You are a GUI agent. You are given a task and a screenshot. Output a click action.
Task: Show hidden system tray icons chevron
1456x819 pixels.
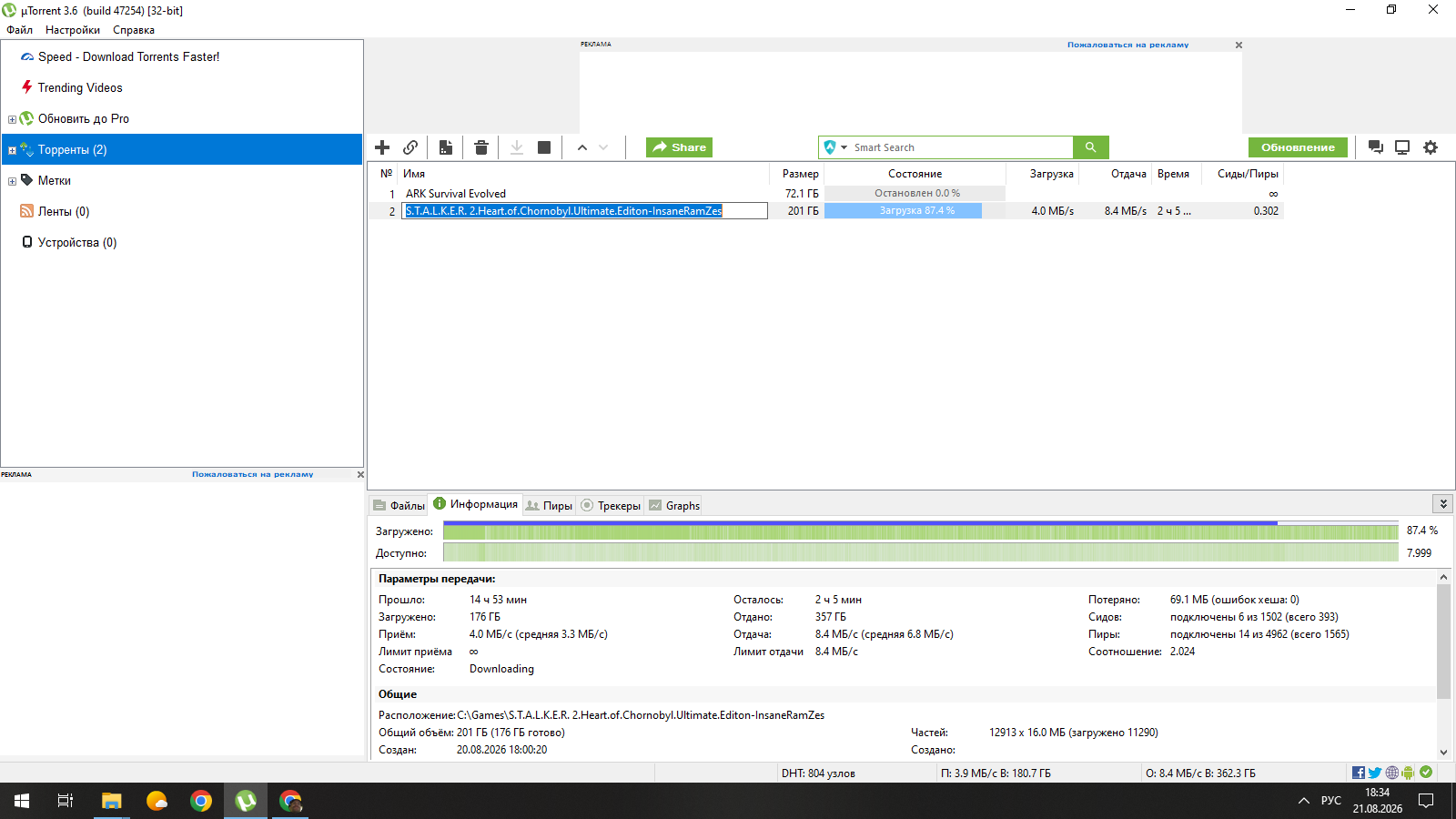[x=1303, y=801]
